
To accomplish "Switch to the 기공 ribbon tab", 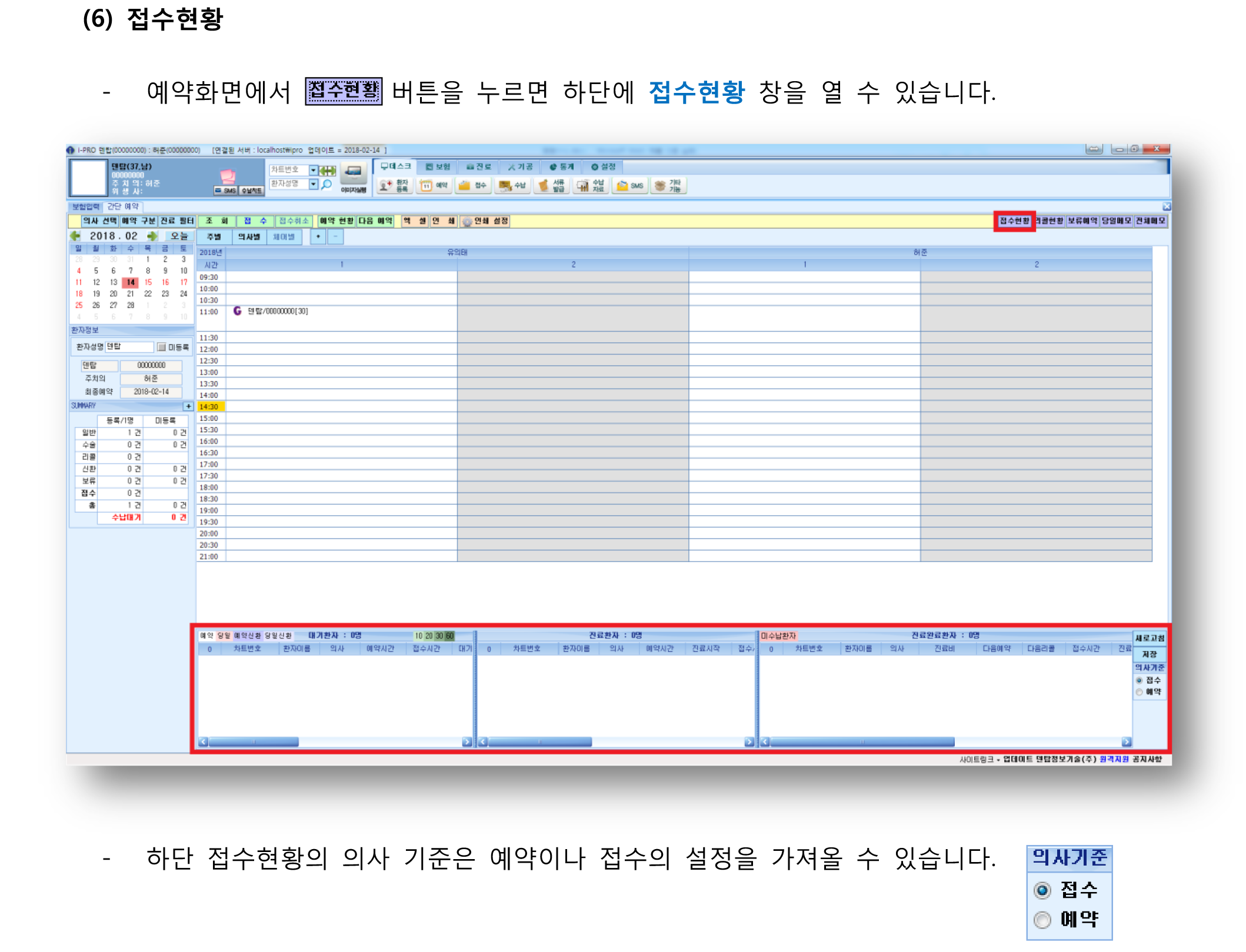I will point(520,167).
